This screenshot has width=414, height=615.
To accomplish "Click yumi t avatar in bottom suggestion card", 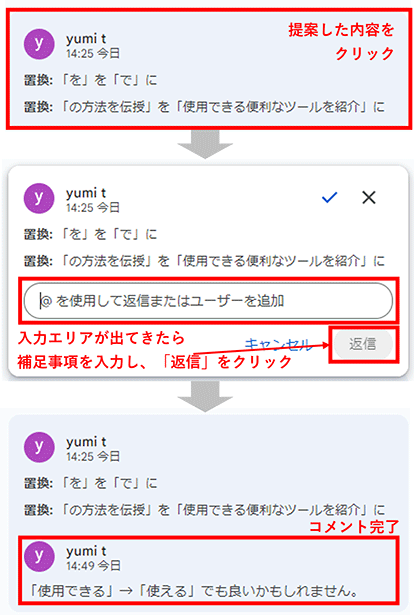I will click(39, 447).
